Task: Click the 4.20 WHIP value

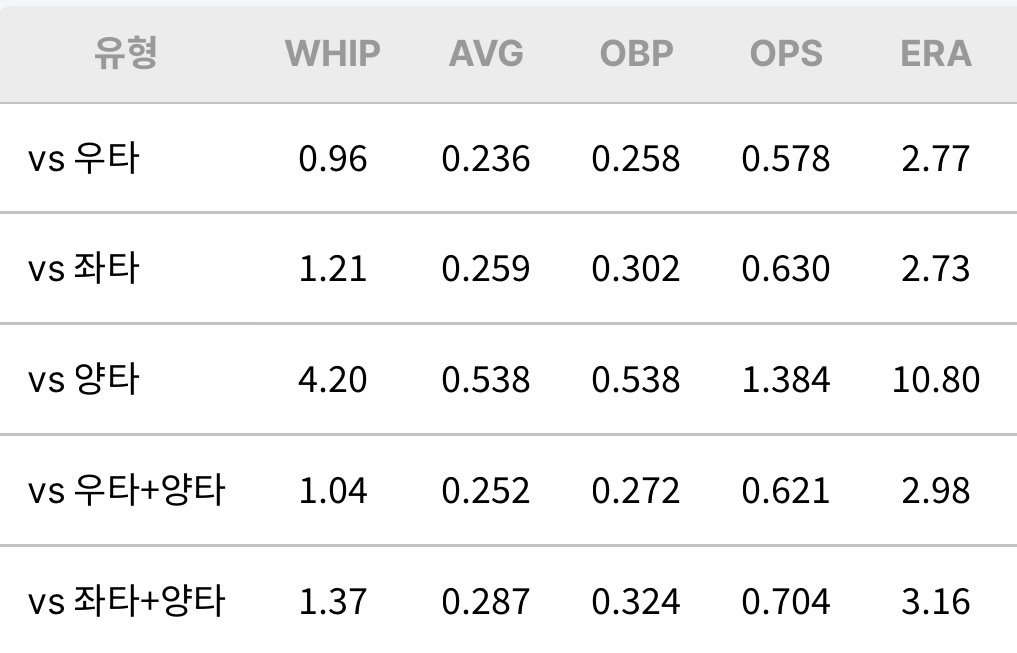Action: click(x=333, y=380)
